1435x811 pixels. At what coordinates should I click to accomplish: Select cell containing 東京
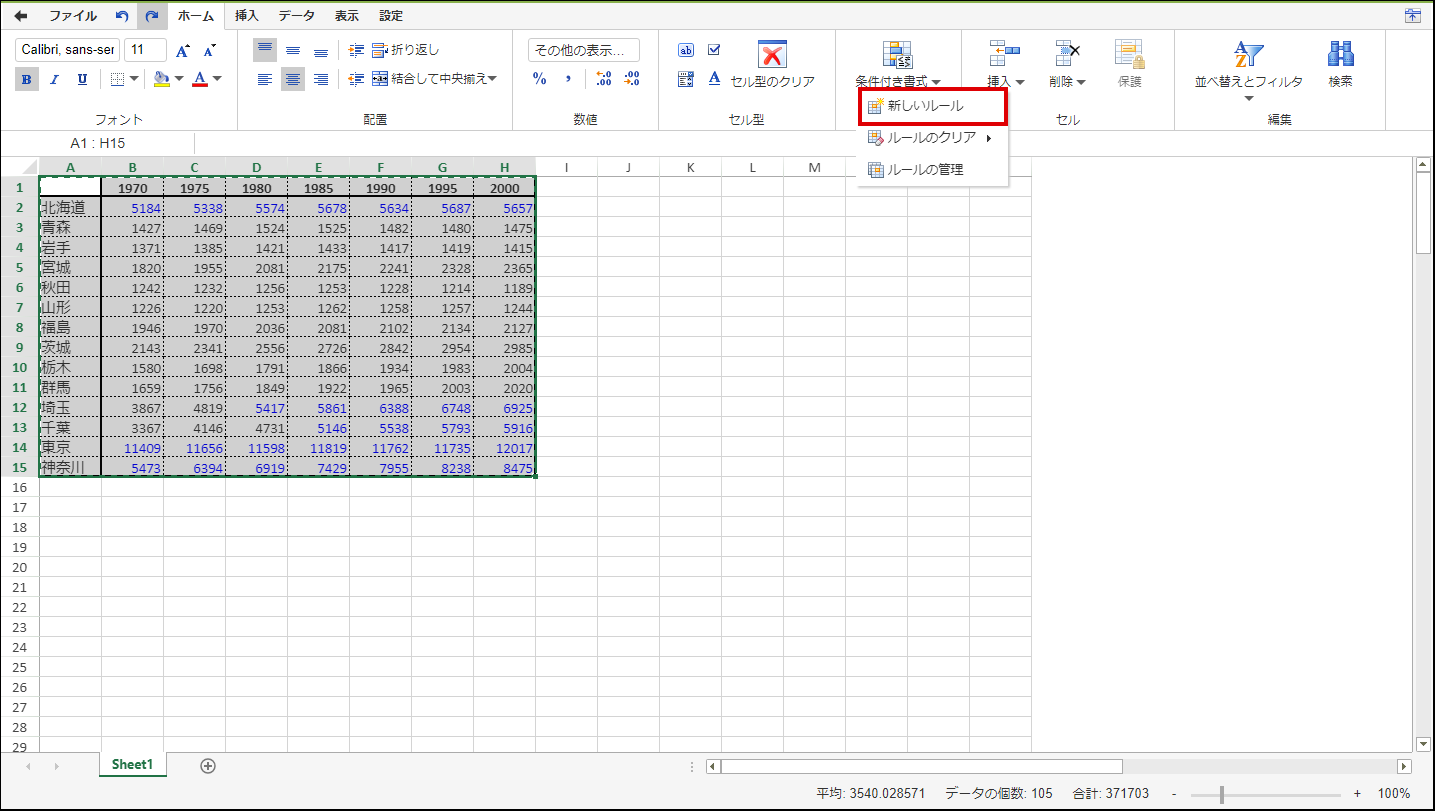(x=70, y=447)
